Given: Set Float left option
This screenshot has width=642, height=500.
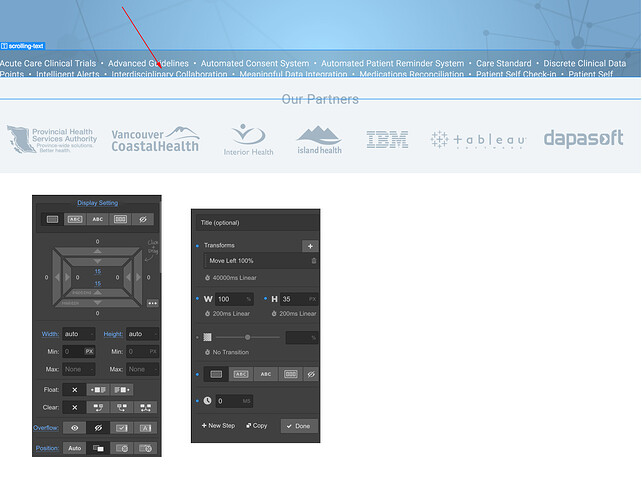Looking at the screenshot, I should click(98, 390).
